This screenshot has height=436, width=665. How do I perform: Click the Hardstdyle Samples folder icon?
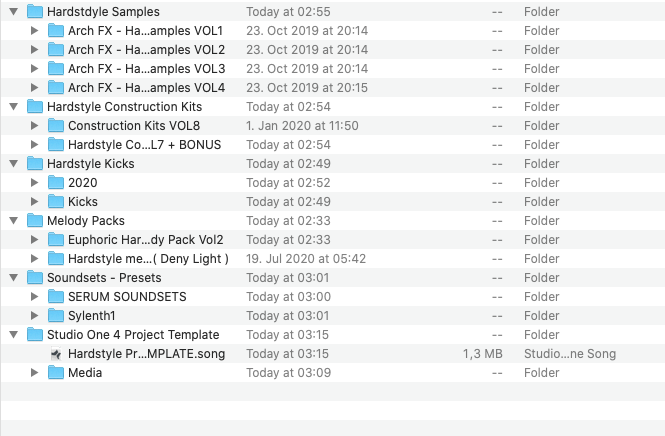pos(34,11)
